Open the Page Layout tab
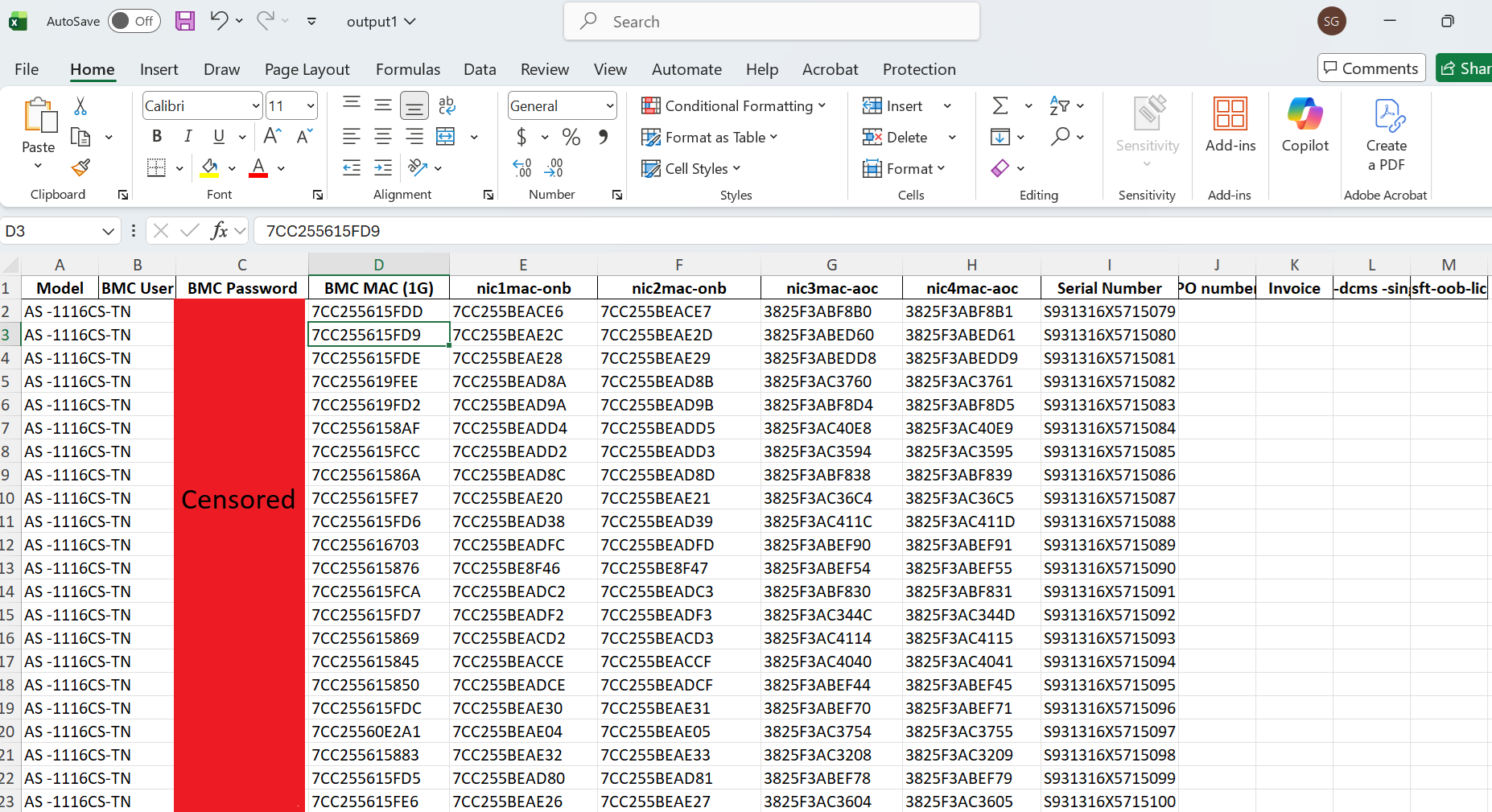1492x812 pixels. click(x=307, y=69)
